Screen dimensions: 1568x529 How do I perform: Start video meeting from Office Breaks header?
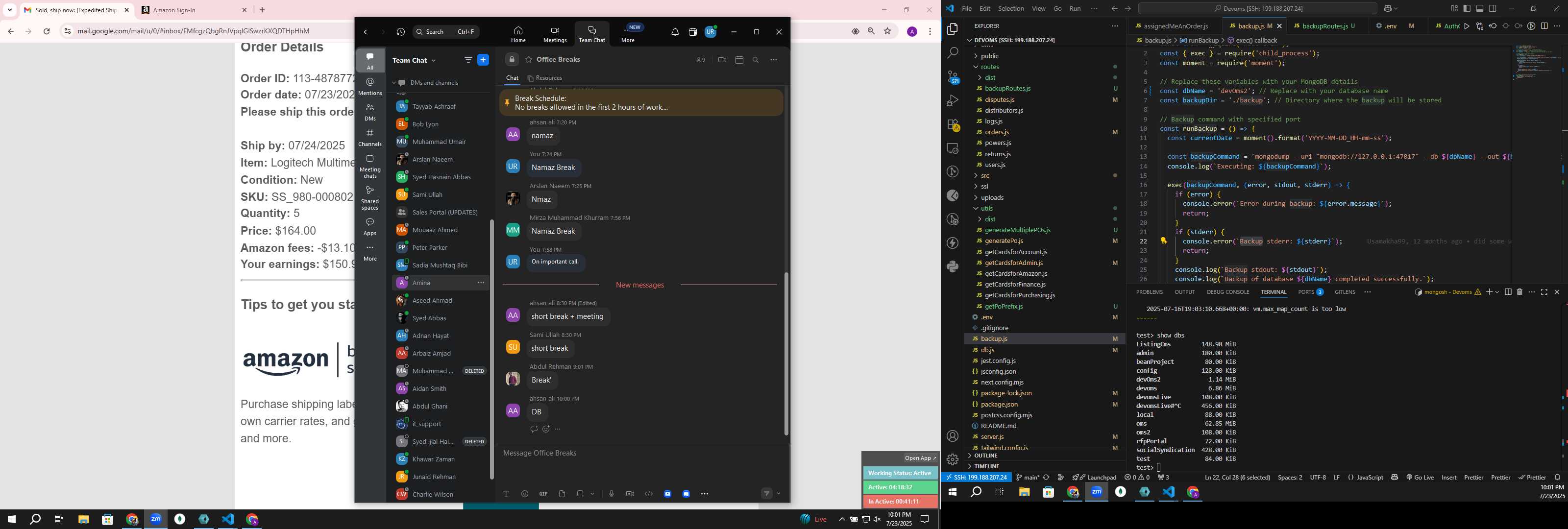(722, 60)
